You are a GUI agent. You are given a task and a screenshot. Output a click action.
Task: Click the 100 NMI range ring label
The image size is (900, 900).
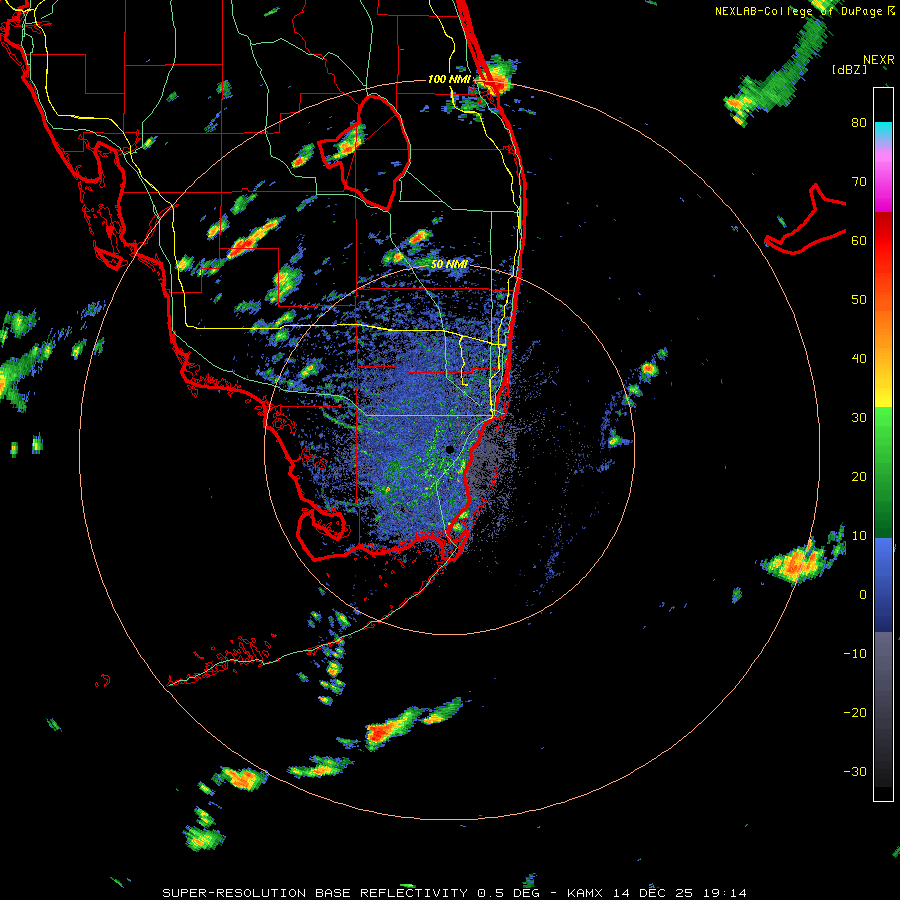449,79
